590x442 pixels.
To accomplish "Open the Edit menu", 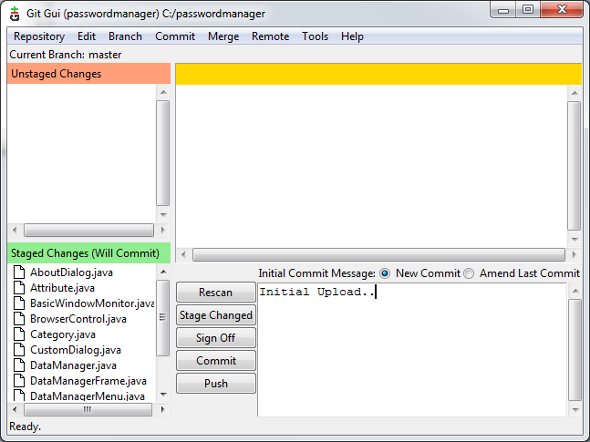I will (x=87, y=36).
